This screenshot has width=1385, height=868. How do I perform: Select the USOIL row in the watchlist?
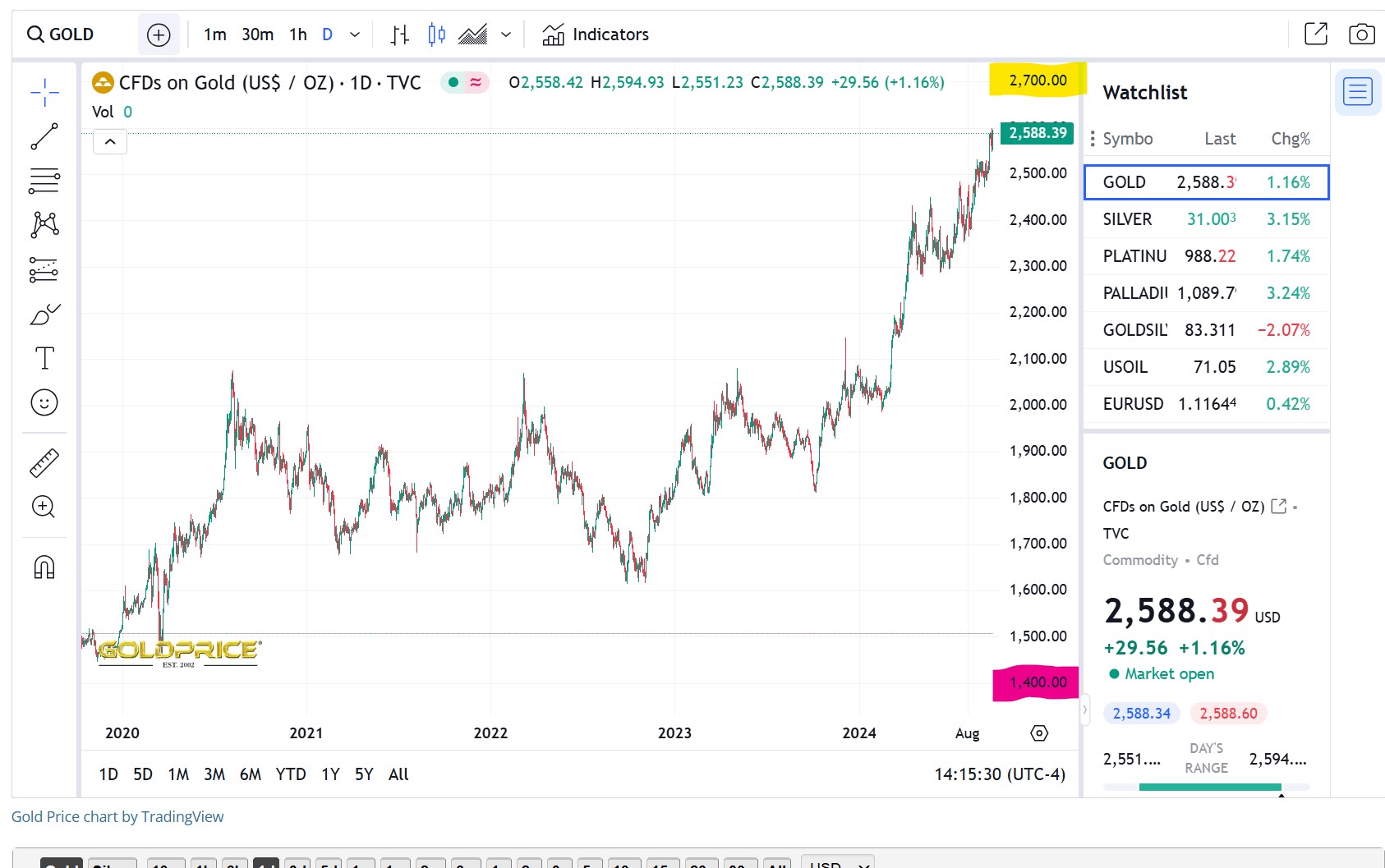pos(1206,367)
